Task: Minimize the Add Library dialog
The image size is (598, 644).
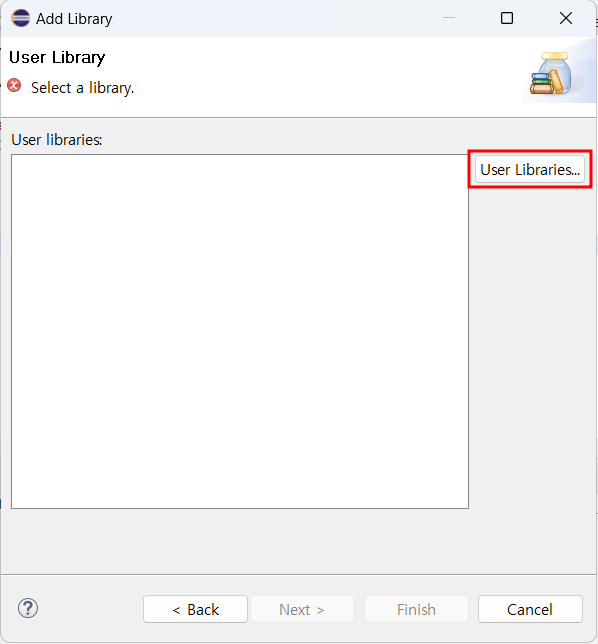Action: click(x=449, y=18)
